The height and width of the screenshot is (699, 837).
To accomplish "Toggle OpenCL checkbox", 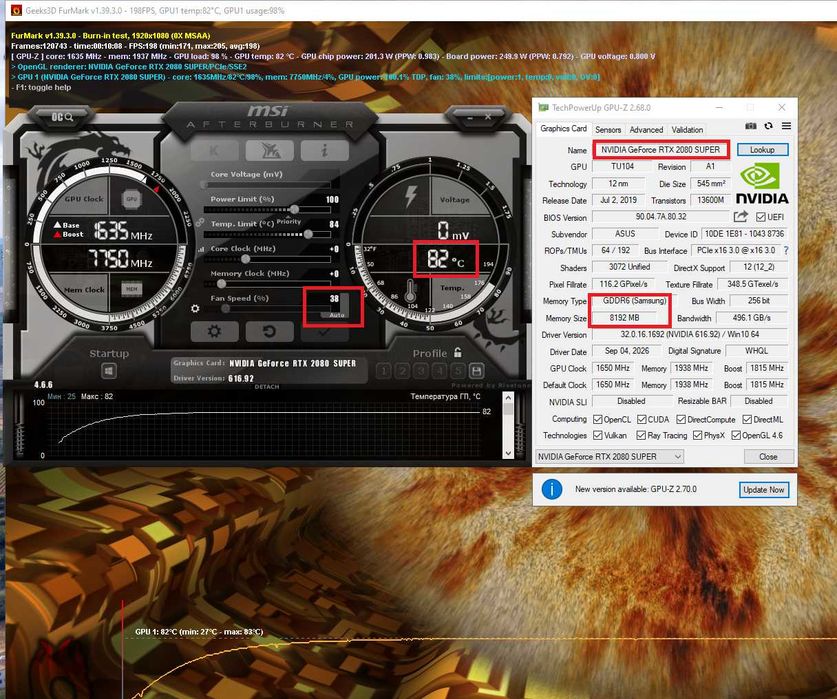I will pos(598,419).
